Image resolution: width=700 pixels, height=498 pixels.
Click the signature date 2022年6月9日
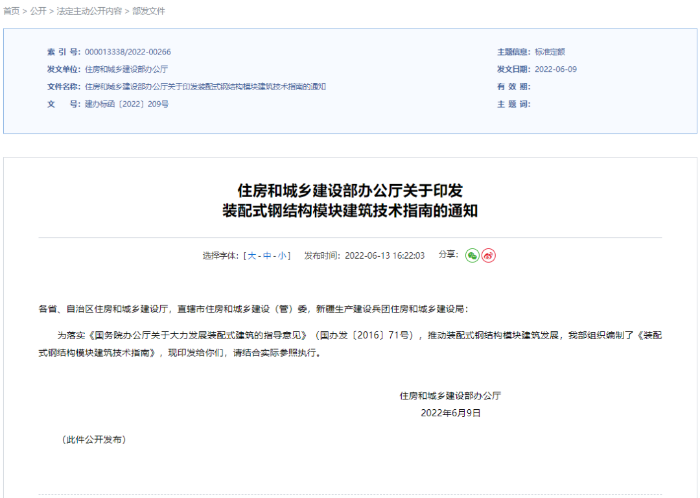click(x=450, y=412)
